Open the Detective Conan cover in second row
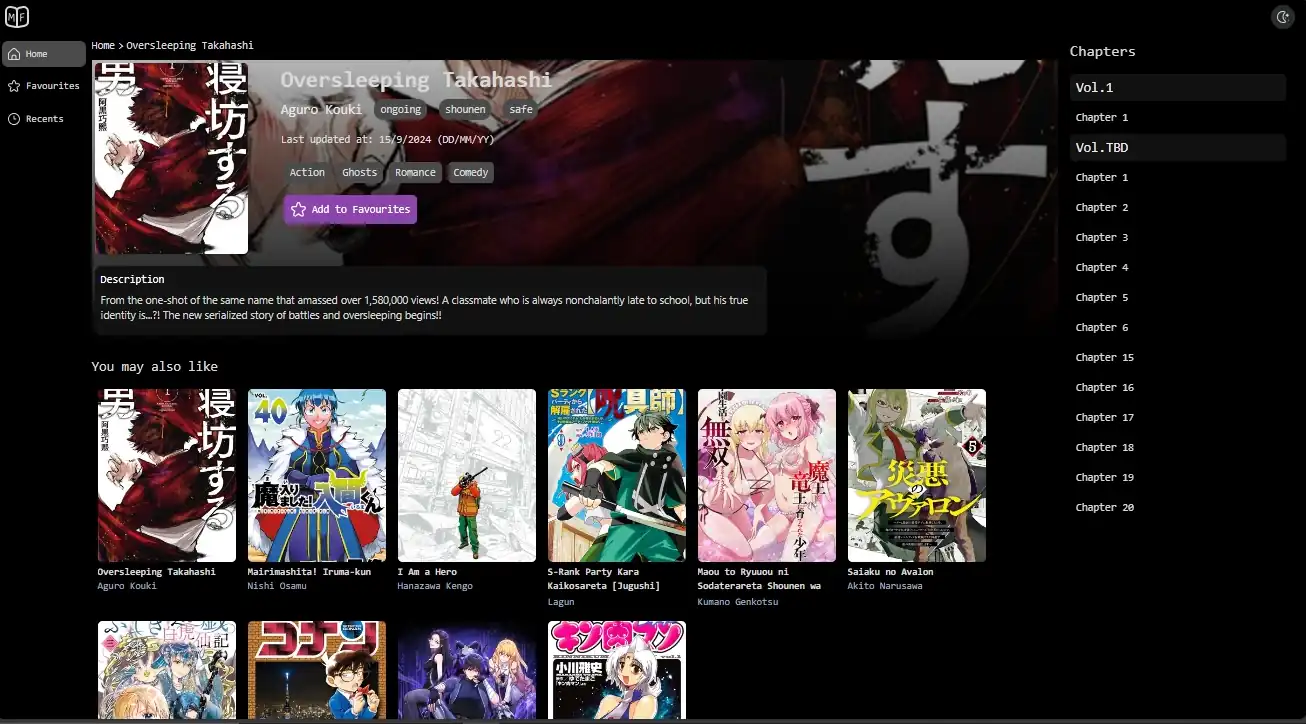 (317, 670)
